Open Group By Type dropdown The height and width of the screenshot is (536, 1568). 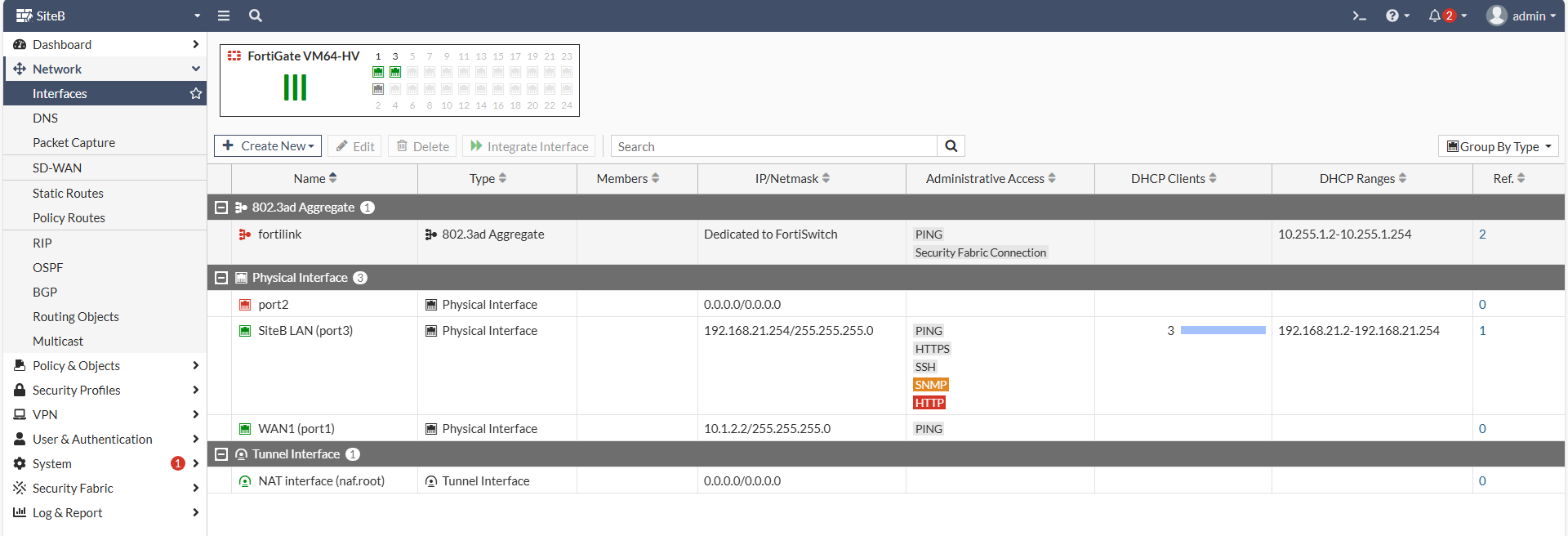(1499, 146)
